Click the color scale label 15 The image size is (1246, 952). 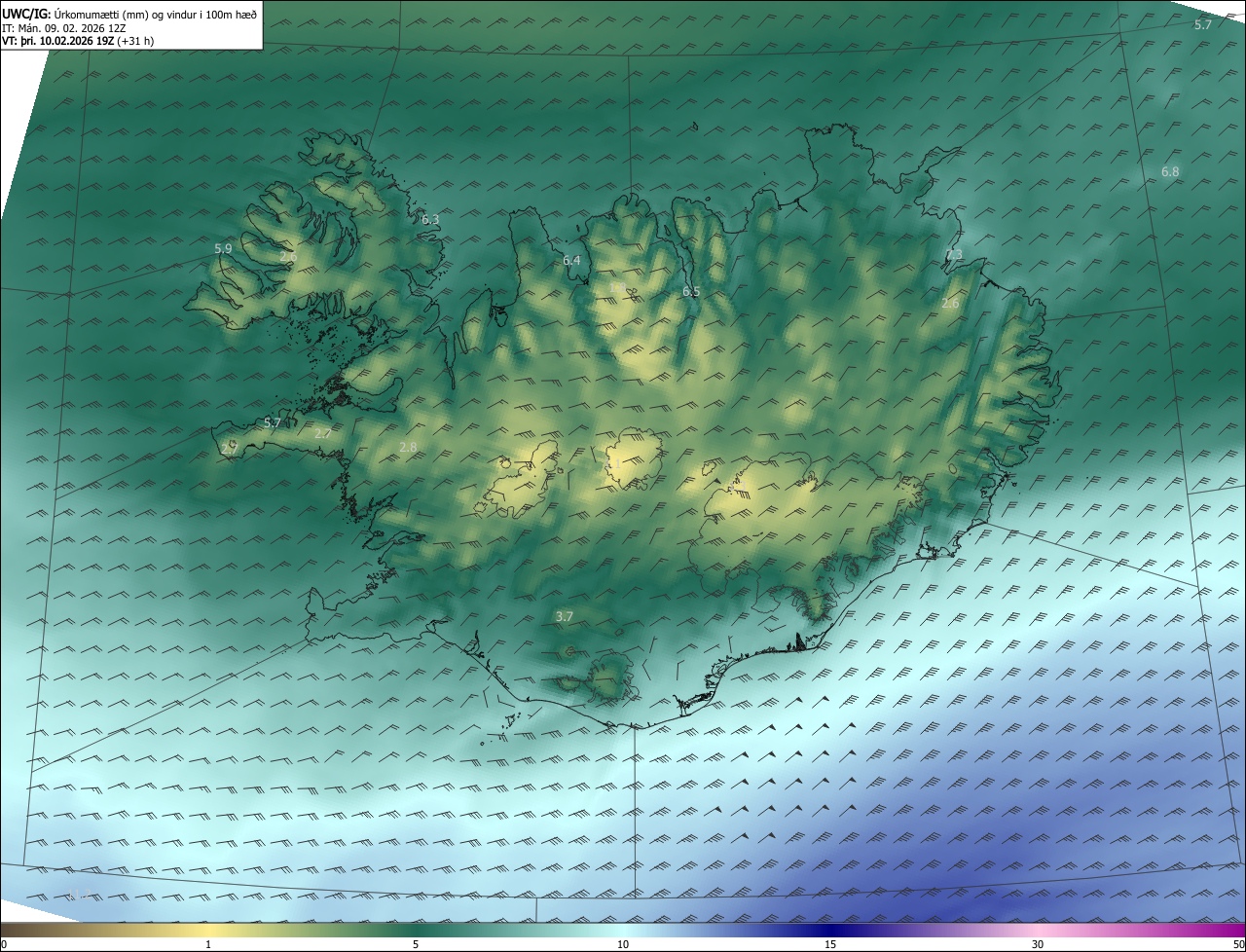click(830, 944)
